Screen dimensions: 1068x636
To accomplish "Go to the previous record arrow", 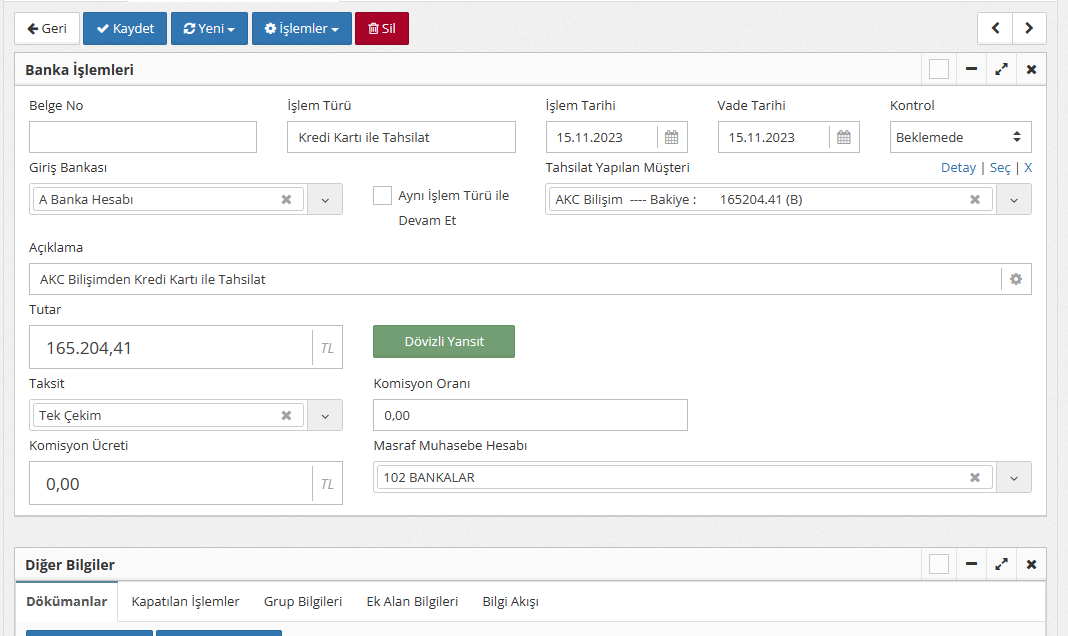I will (x=995, y=29).
